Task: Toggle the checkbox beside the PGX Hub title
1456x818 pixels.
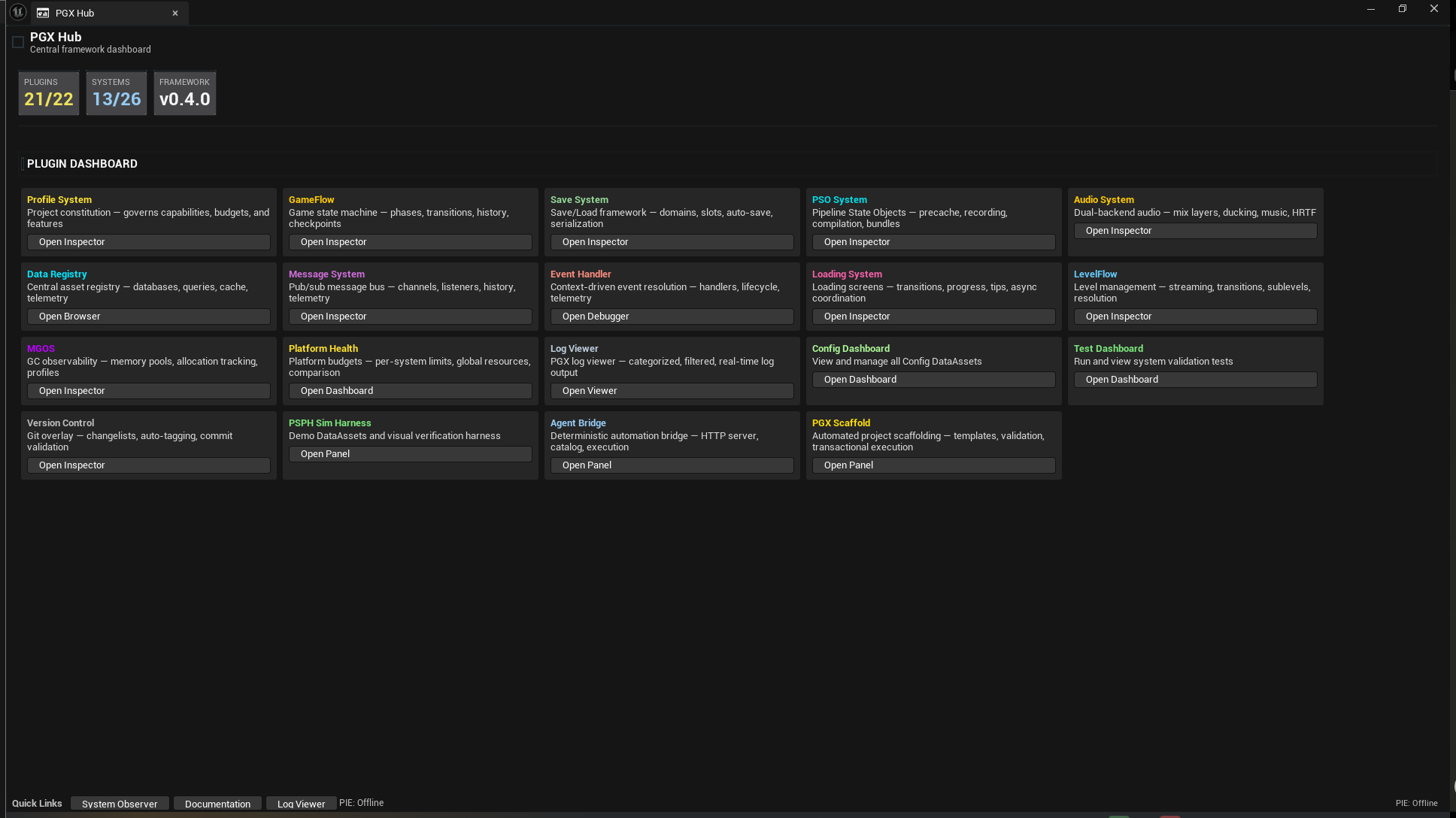Action: (x=17, y=41)
